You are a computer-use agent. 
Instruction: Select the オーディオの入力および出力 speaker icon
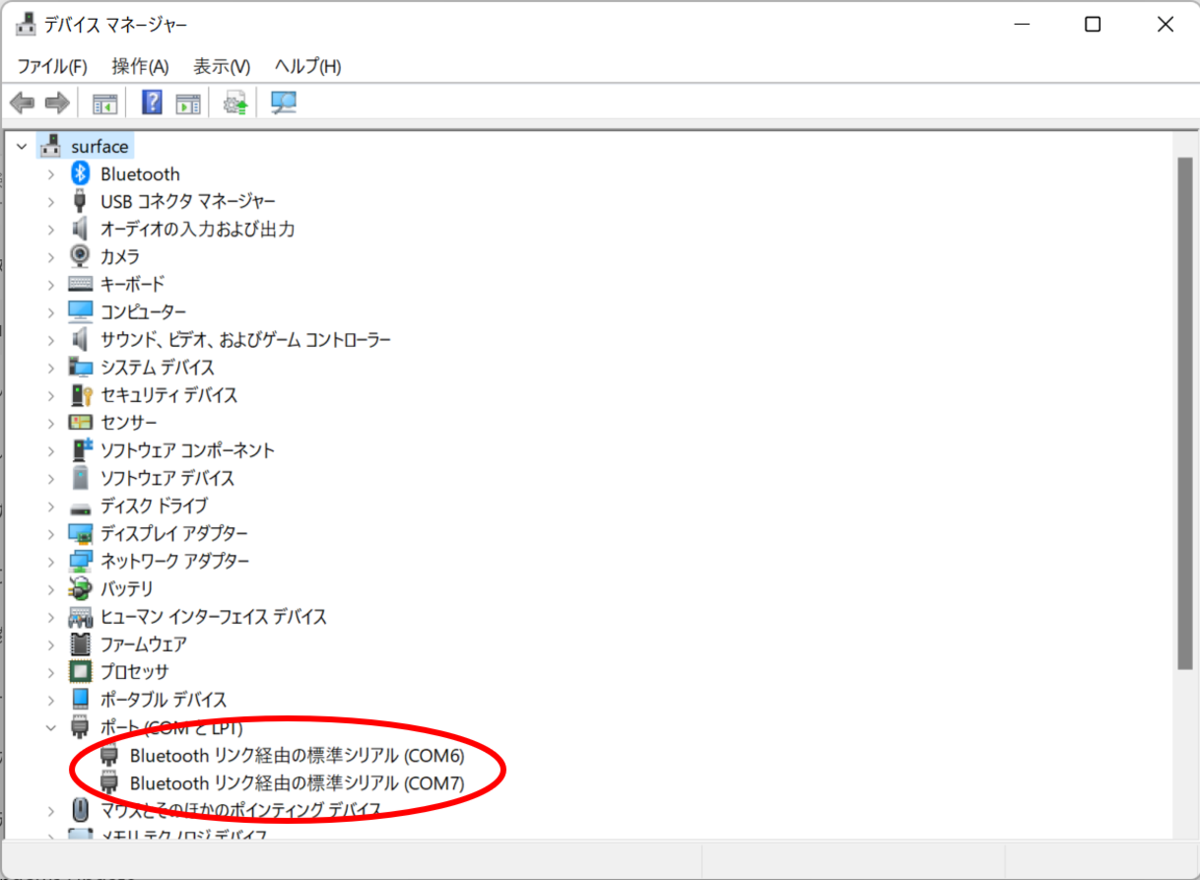click(81, 229)
